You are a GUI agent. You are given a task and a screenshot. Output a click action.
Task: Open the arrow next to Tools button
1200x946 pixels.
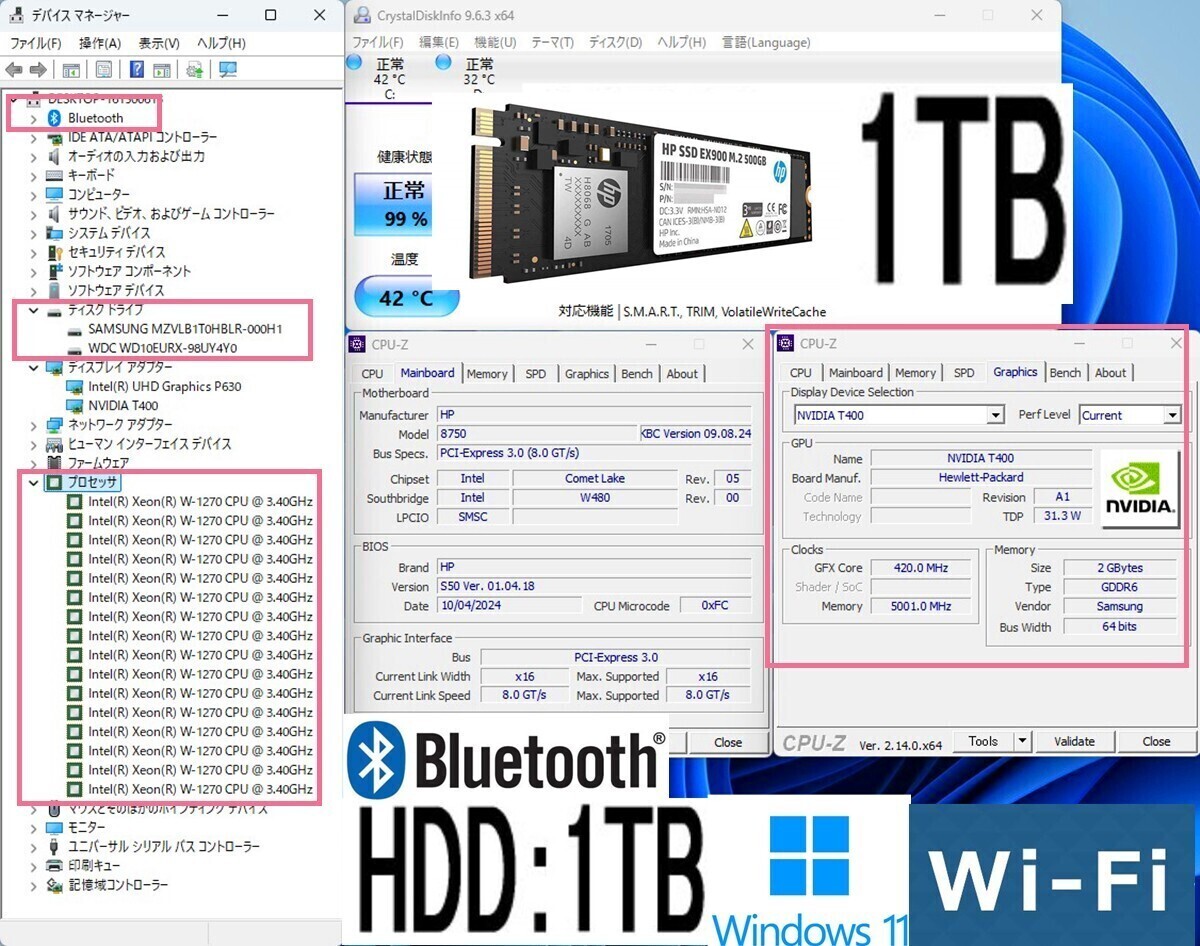1022,741
